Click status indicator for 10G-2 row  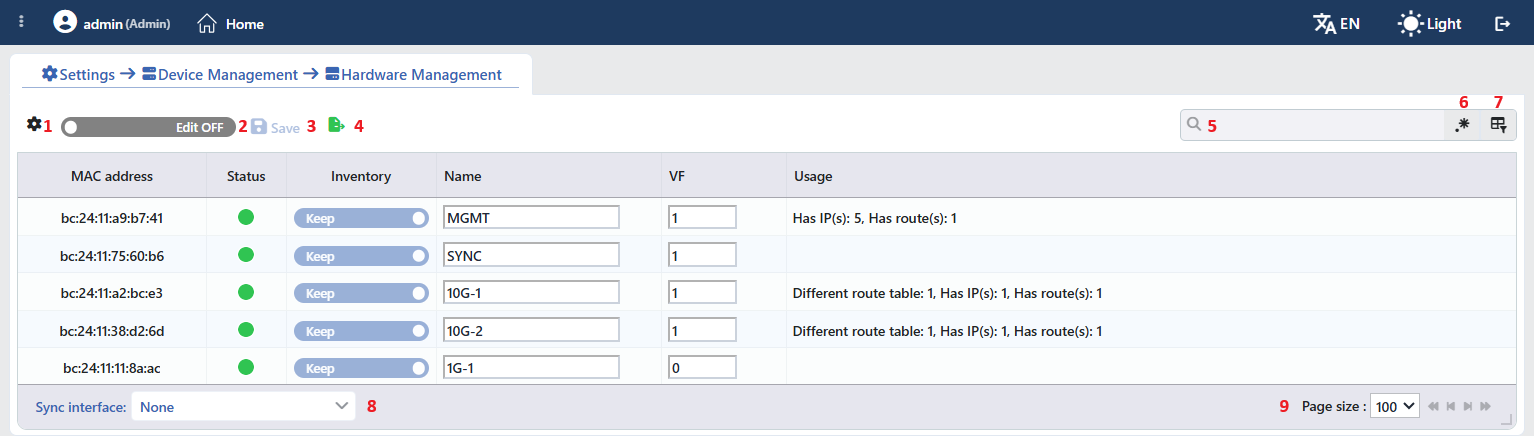[x=246, y=330]
